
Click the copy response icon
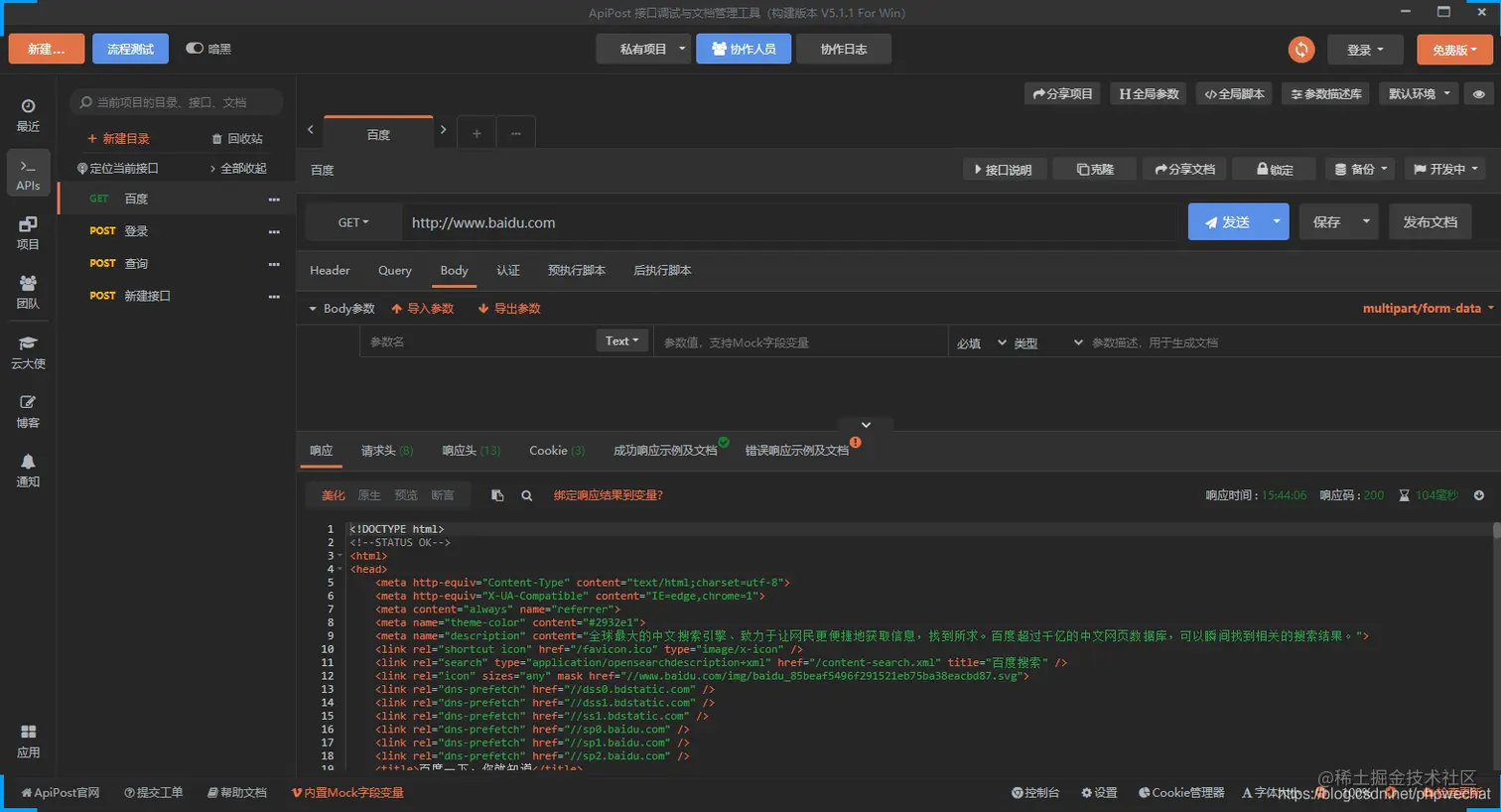(497, 495)
